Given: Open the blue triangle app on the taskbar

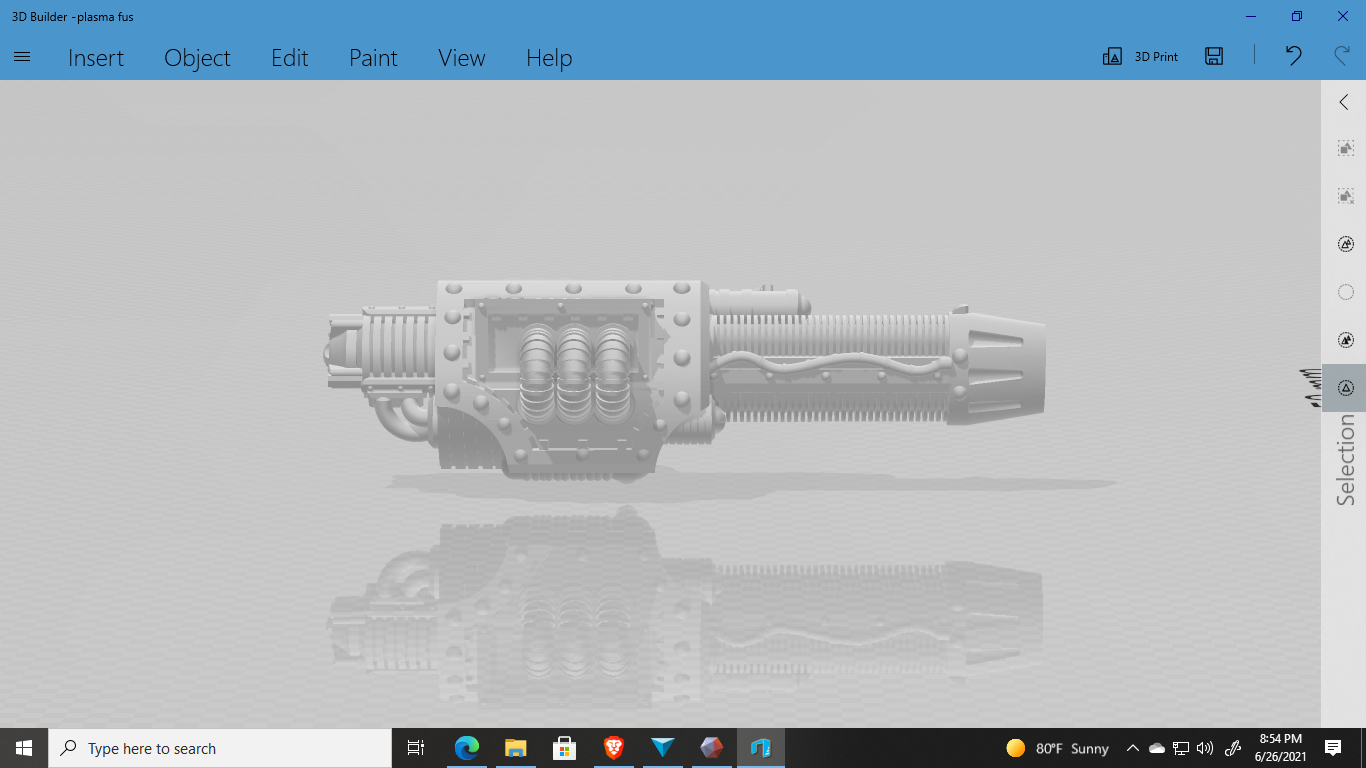Looking at the screenshot, I should (662, 748).
